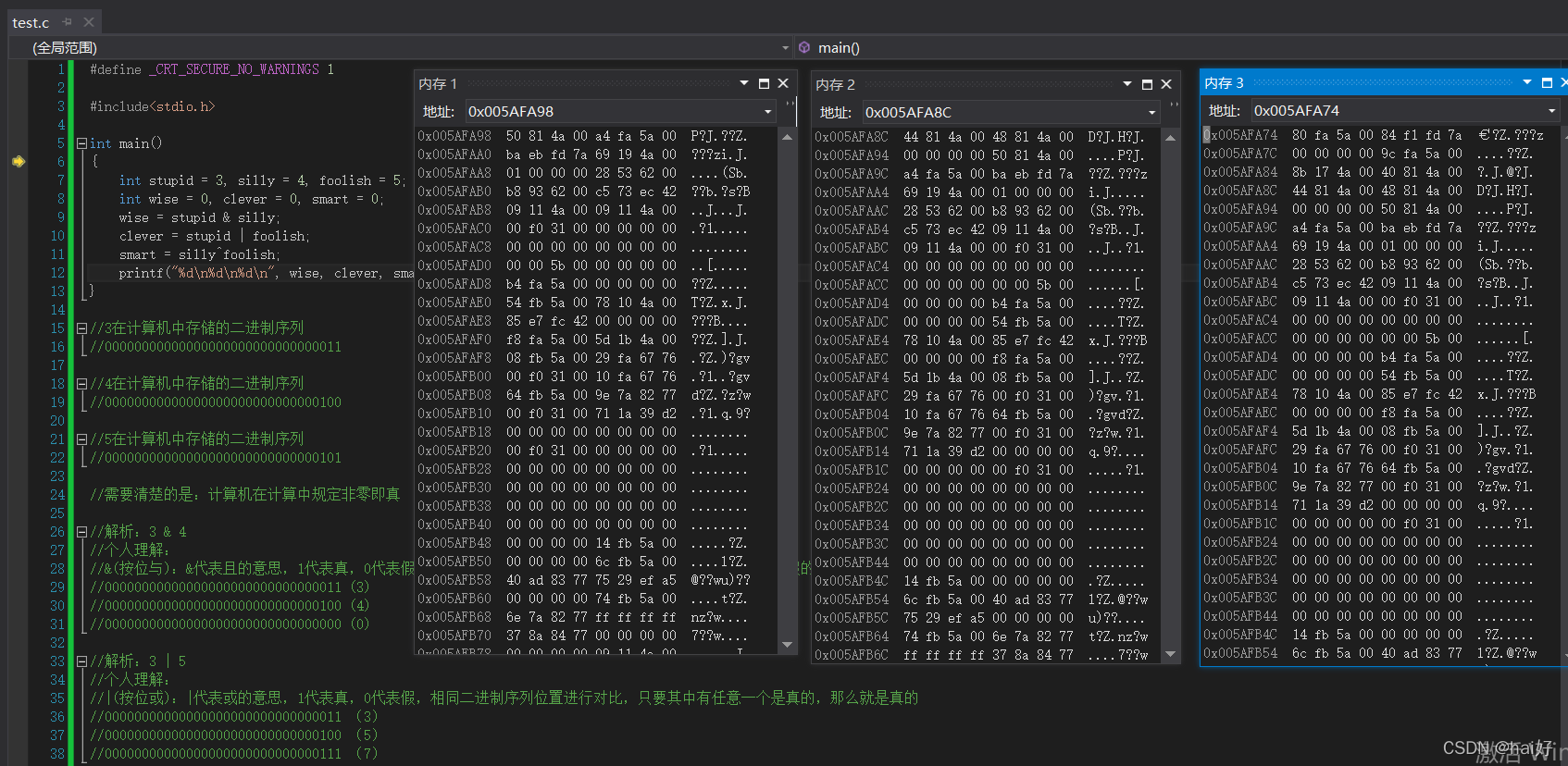
Task: Click the 内存 1 address field 0x005AFA98
Action: click(613, 112)
